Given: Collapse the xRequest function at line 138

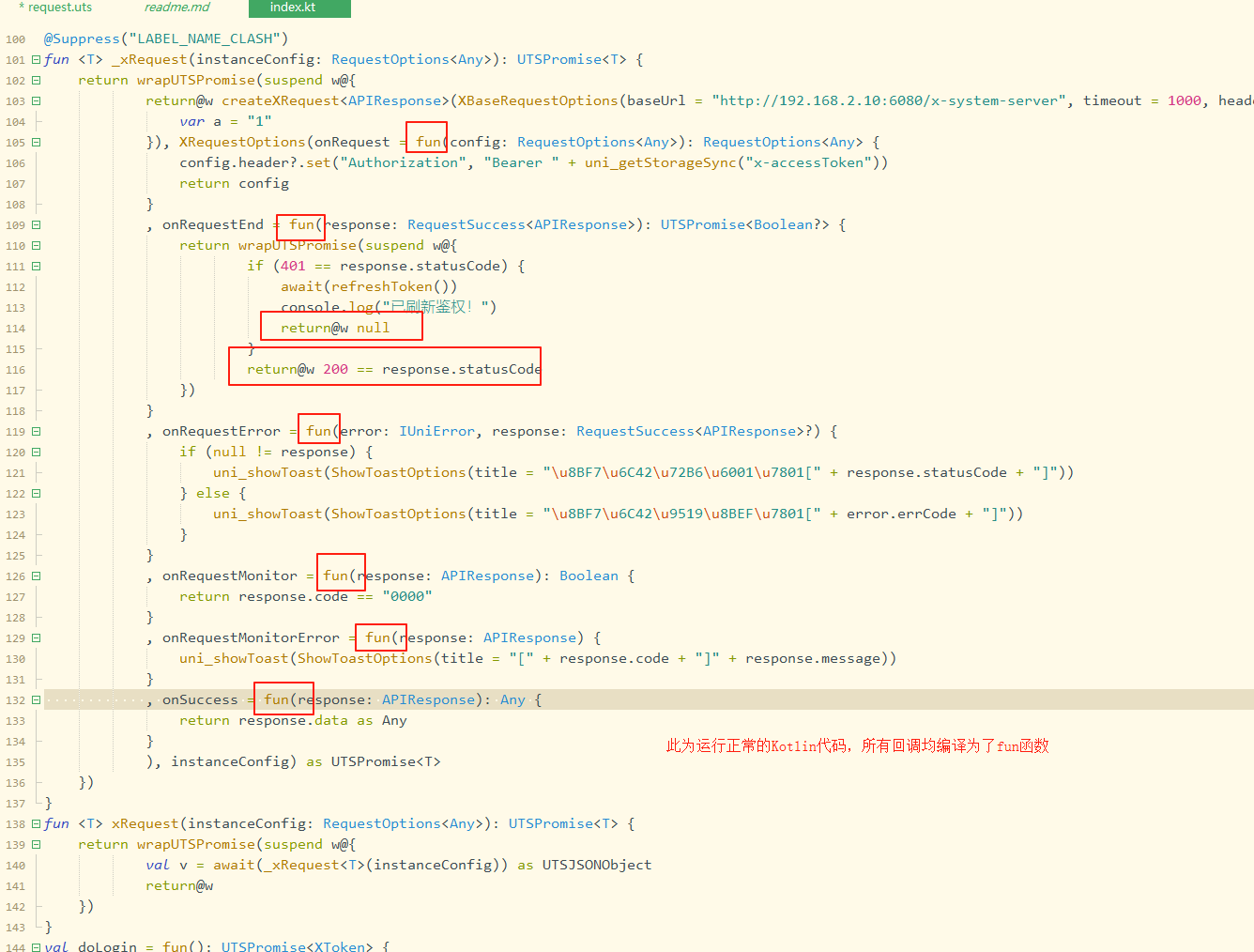Looking at the screenshot, I should click(x=36, y=823).
